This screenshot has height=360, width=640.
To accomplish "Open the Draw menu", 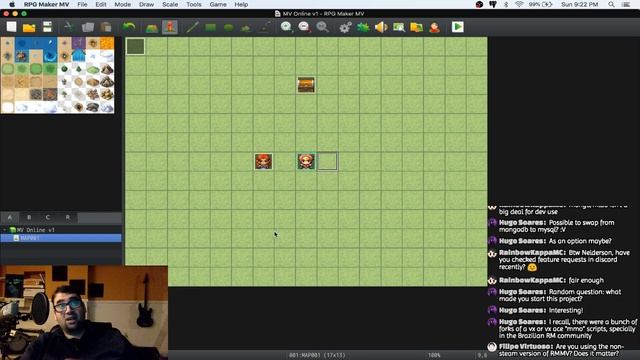I will pos(146,4).
